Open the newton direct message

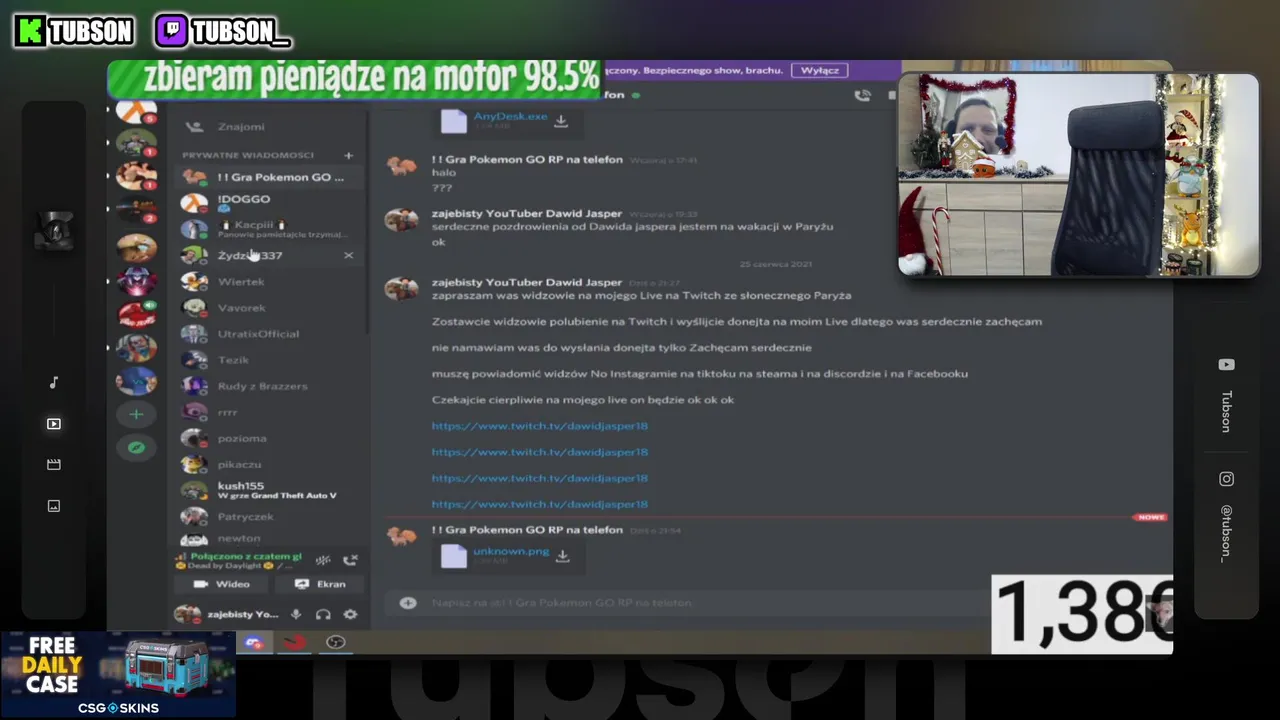click(x=268, y=538)
